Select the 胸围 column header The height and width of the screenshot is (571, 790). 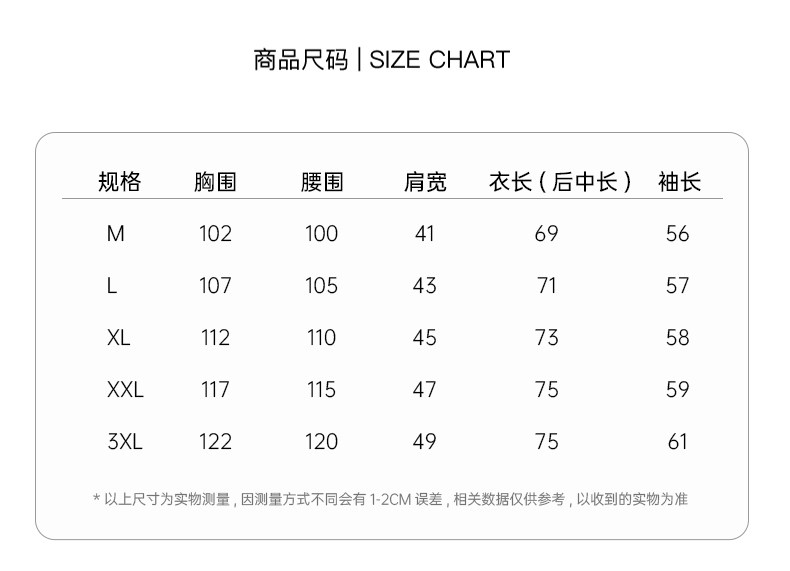pos(215,182)
